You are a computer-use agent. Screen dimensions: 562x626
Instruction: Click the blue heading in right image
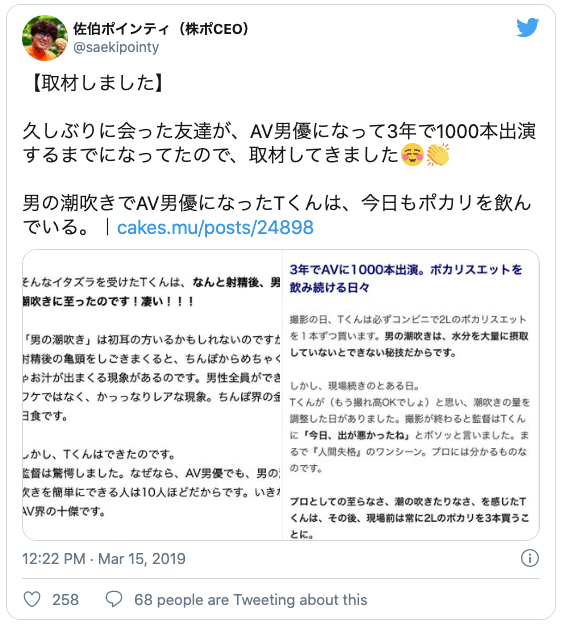point(406,278)
